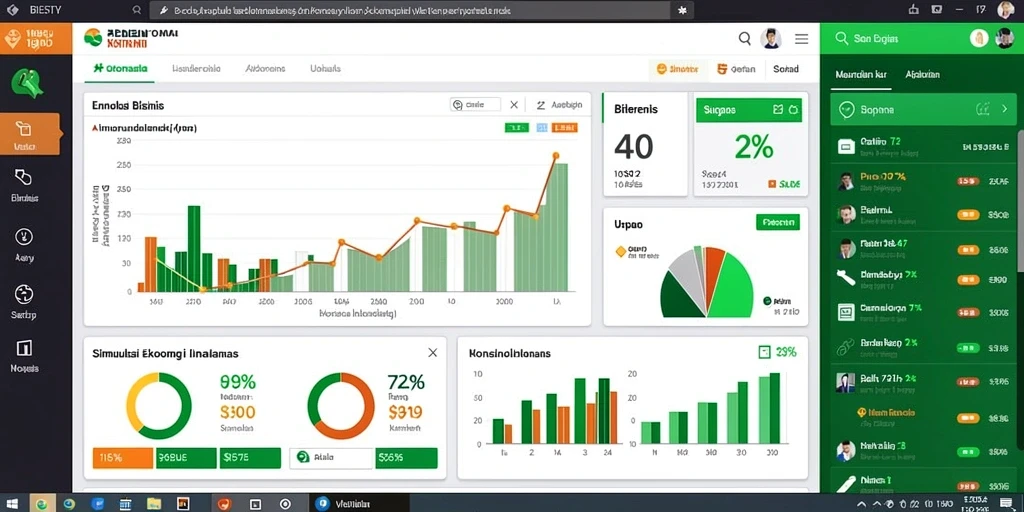Open the Noseis panel icon in sidebar
1024x512 pixels.
[24, 347]
